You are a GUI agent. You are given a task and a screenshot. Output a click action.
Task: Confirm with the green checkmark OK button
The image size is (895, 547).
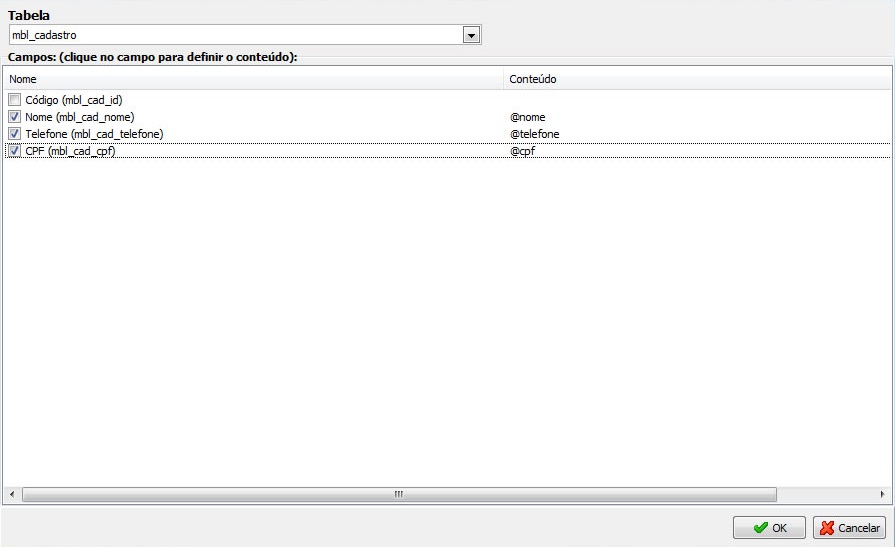coord(769,528)
